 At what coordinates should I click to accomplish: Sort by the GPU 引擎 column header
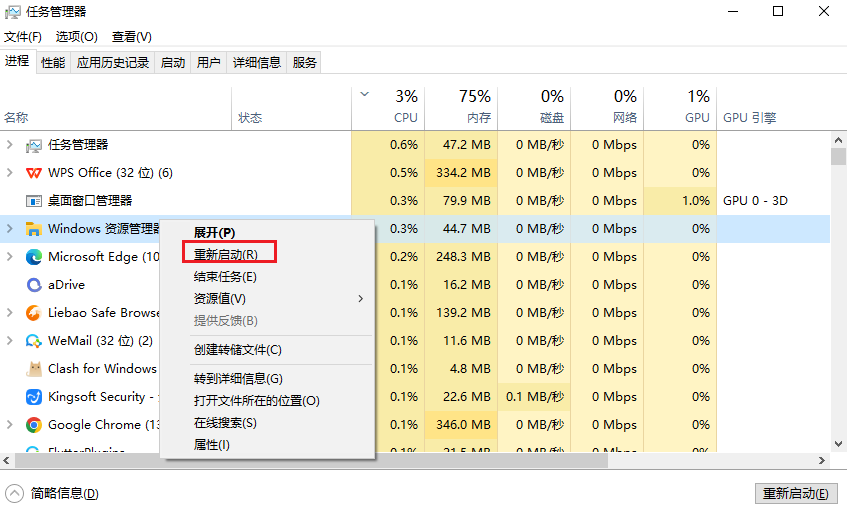tap(773, 109)
